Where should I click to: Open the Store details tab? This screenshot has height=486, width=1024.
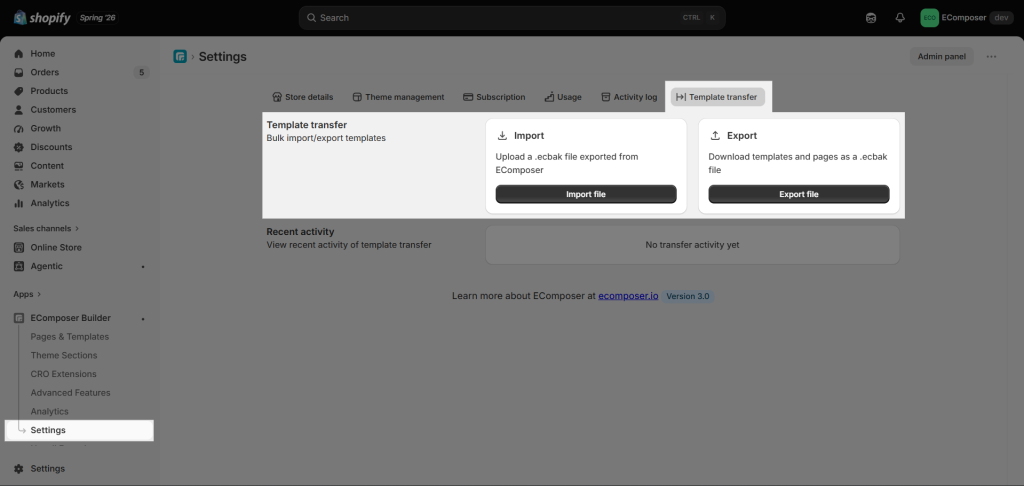(302, 97)
